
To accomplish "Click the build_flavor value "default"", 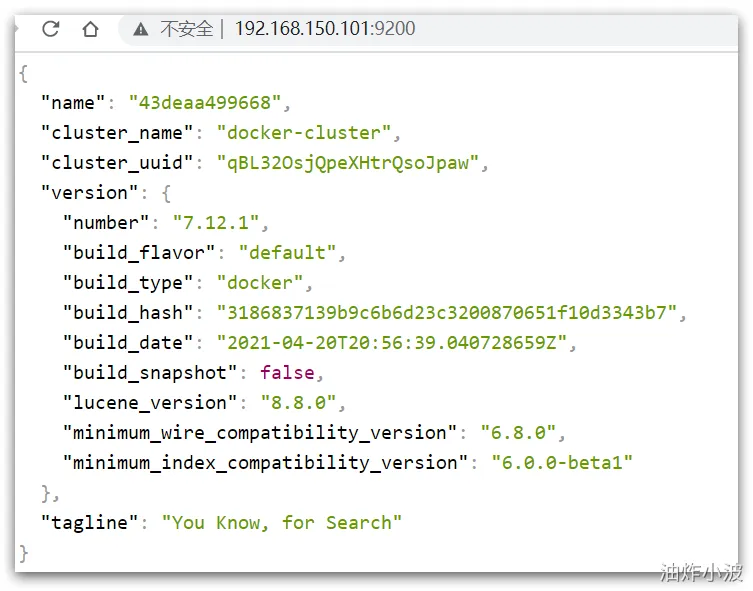I will 287,252.
